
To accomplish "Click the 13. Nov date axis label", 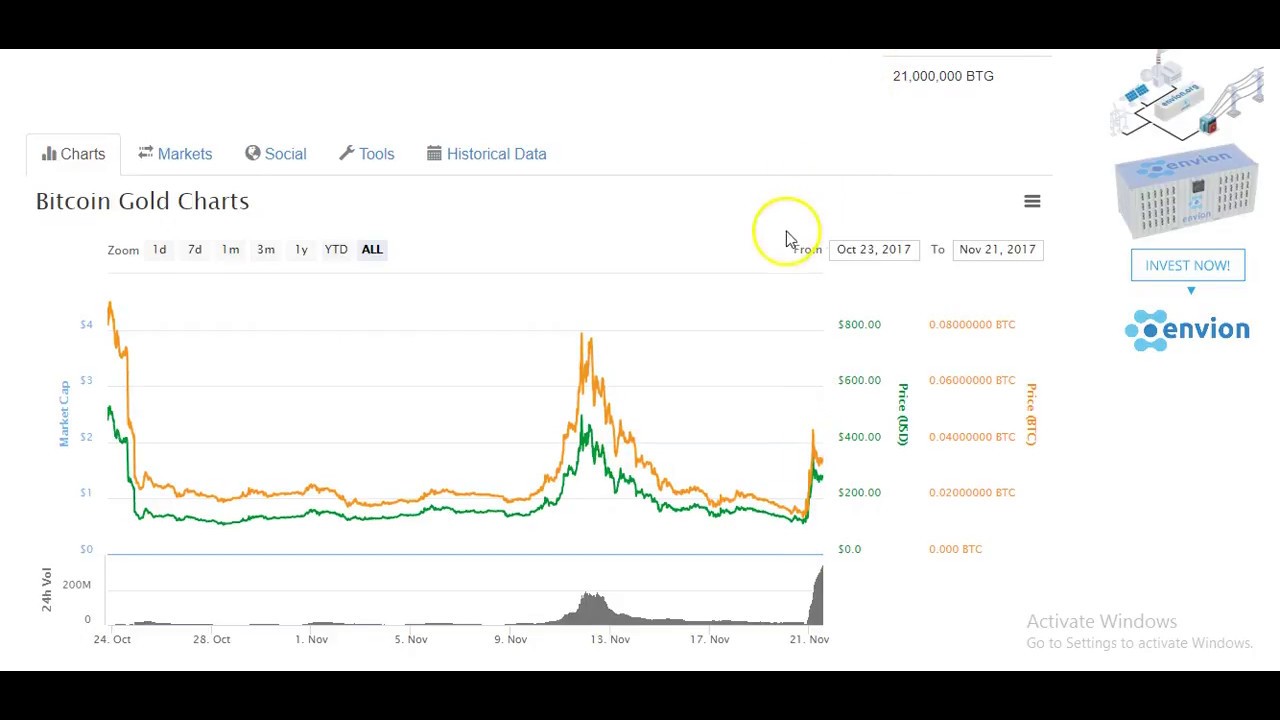I will tap(610, 639).
